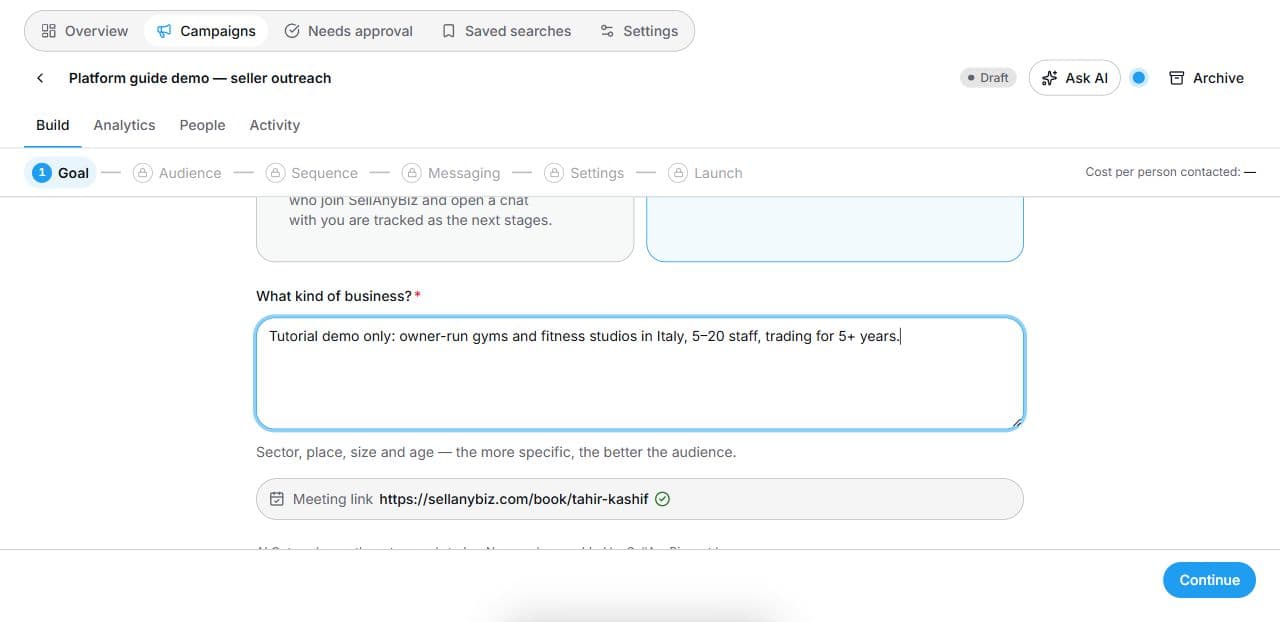1280x622 pixels.
Task: Open the Campaigns section
Action: 206,31
